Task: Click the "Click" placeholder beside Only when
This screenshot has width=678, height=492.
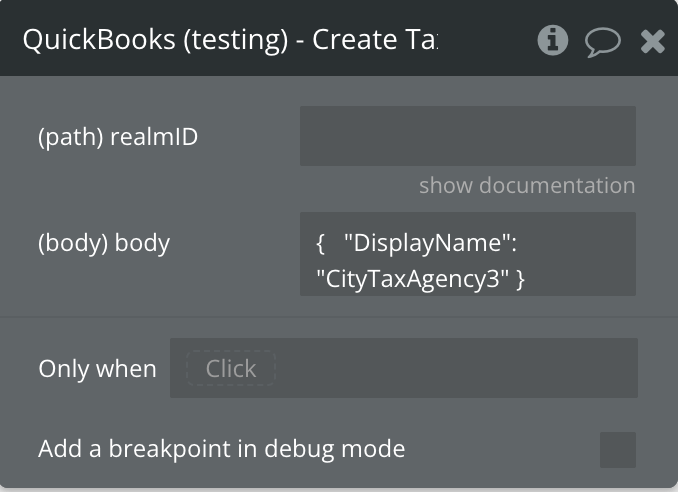Action: tap(231, 369)
